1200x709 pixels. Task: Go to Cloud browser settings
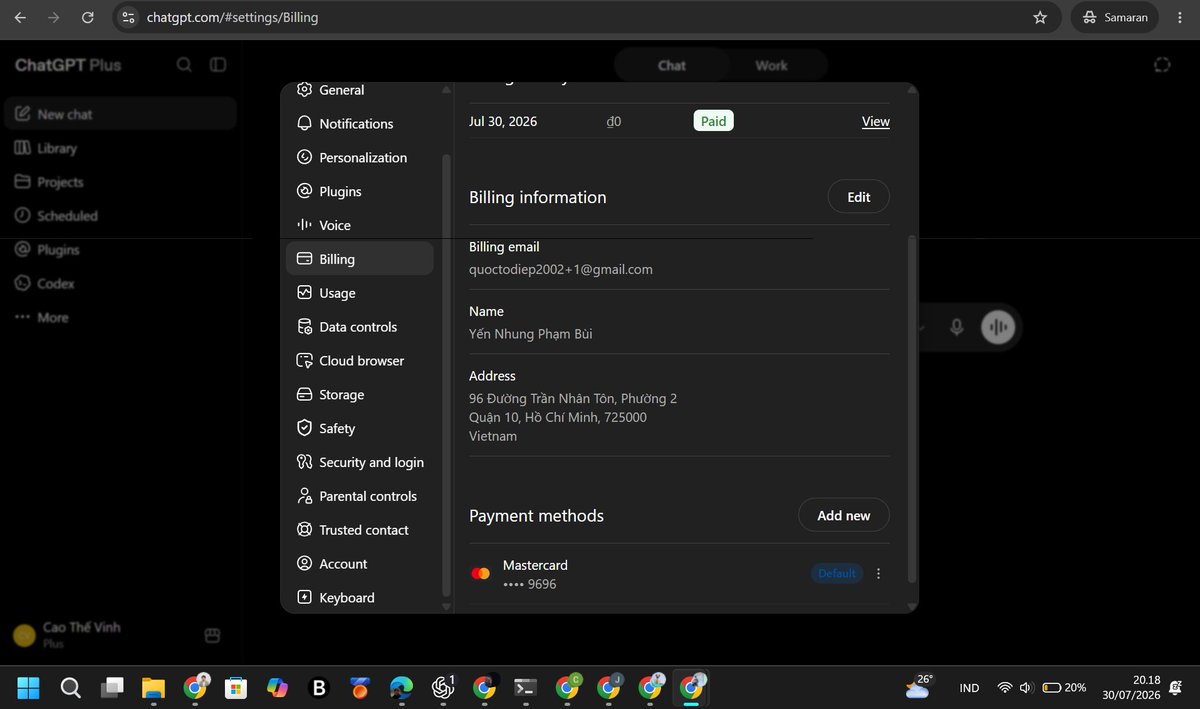click(x=360, y=361)
